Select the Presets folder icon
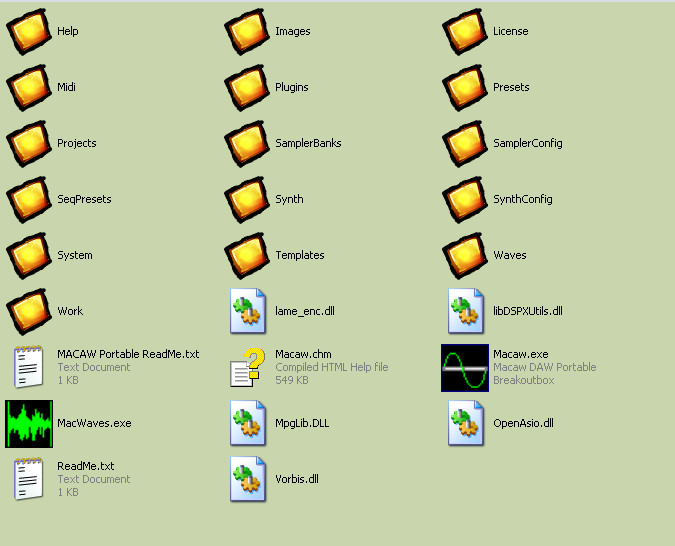 point(465,87)
